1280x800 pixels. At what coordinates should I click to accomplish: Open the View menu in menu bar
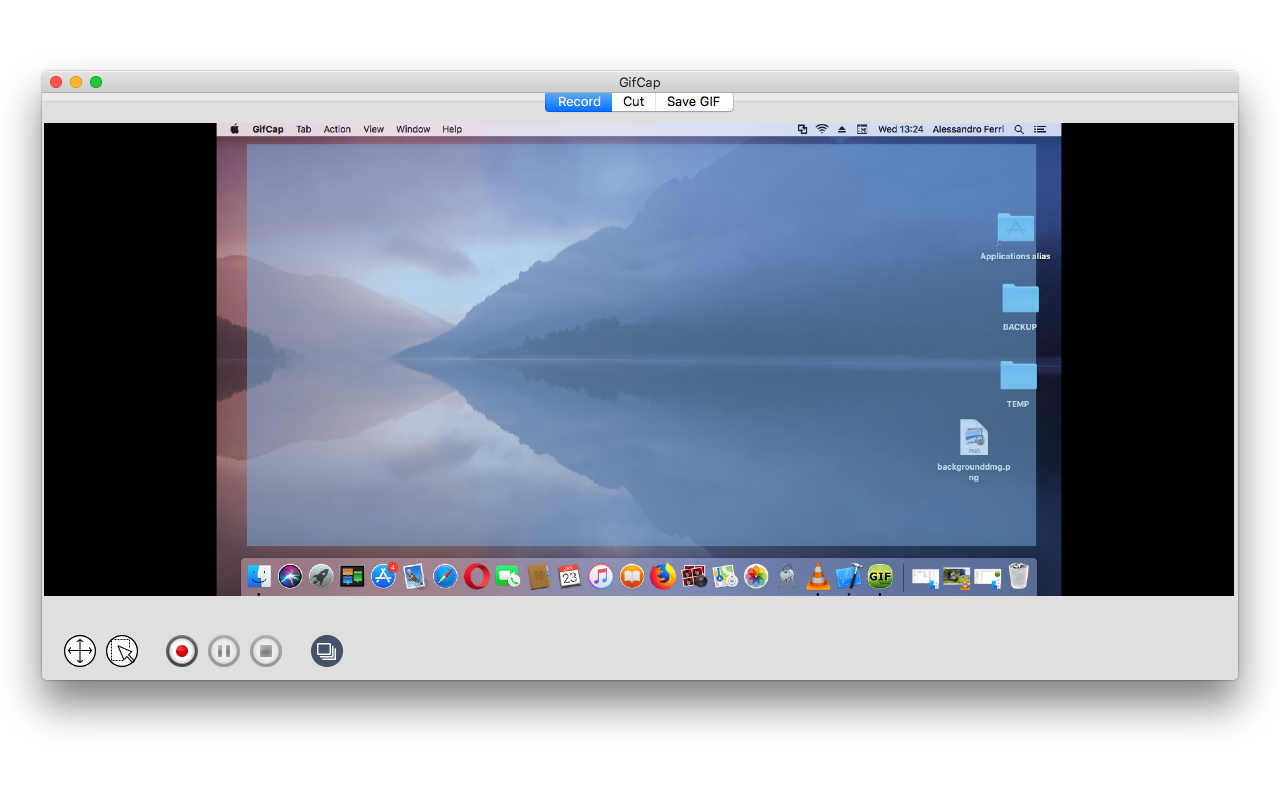pyautogui.click(x=373, y=129)
